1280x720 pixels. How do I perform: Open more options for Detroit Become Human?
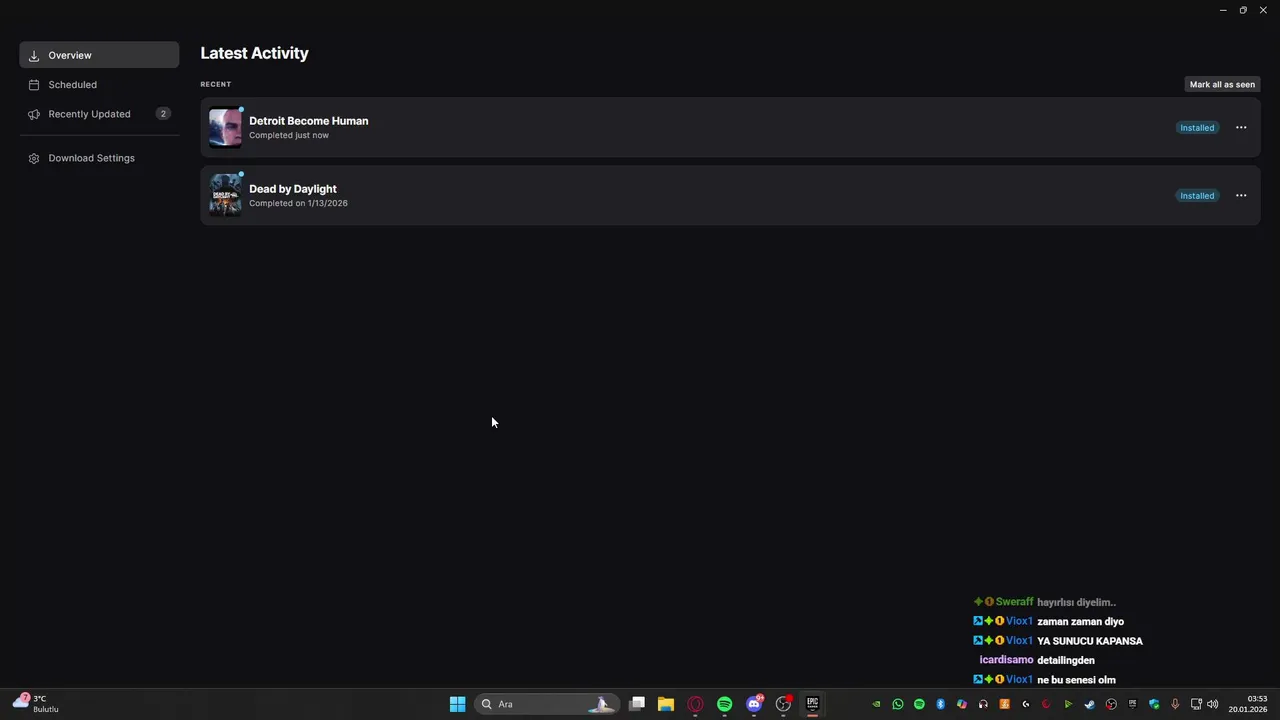tap(1241, 128)
